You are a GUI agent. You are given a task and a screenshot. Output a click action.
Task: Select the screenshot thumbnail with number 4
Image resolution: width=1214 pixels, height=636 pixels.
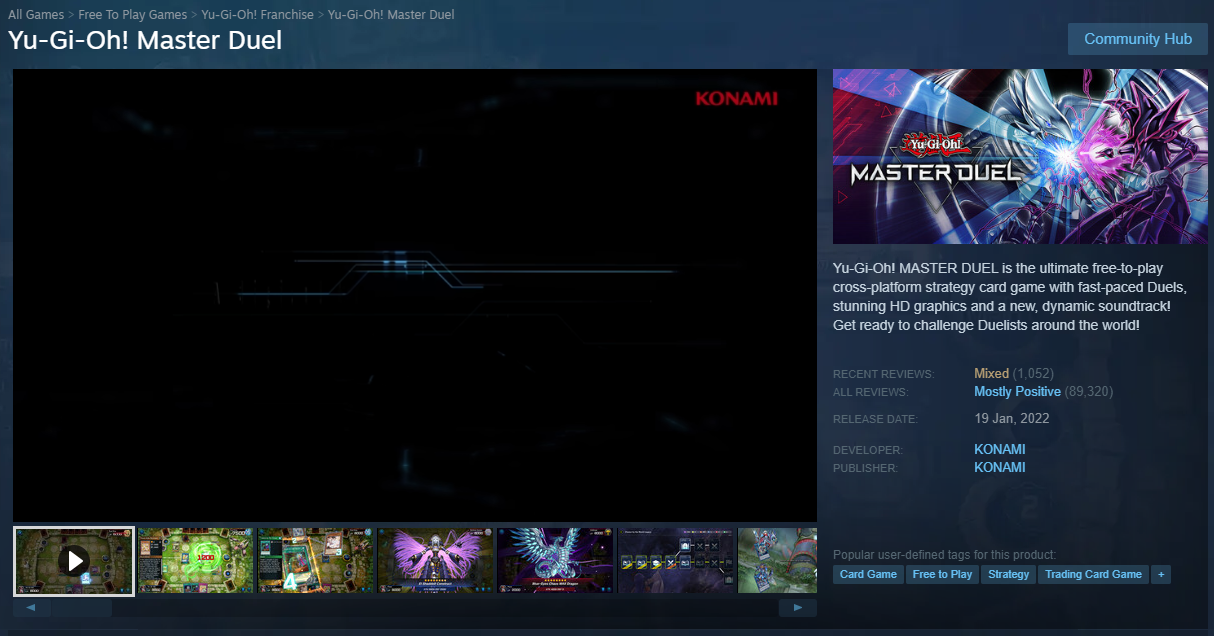coord(315,561)
